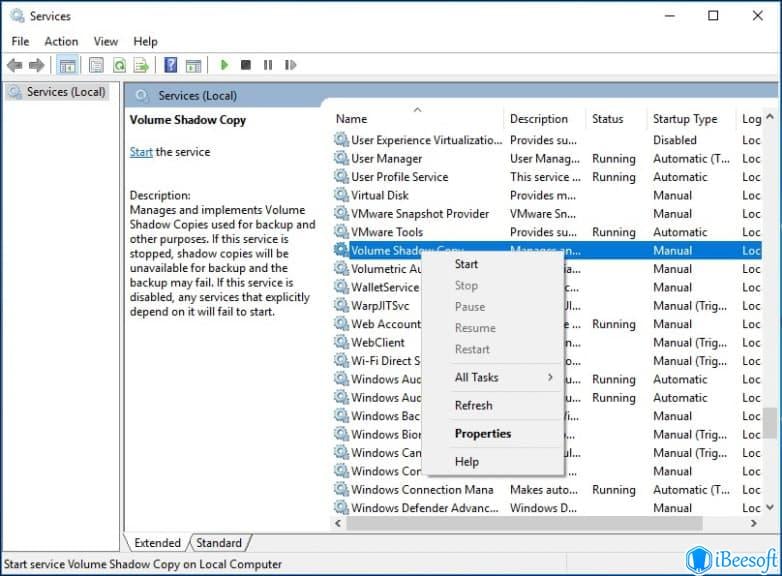Click gear icon beside Windows Defender Advanced

pos(341,508)
